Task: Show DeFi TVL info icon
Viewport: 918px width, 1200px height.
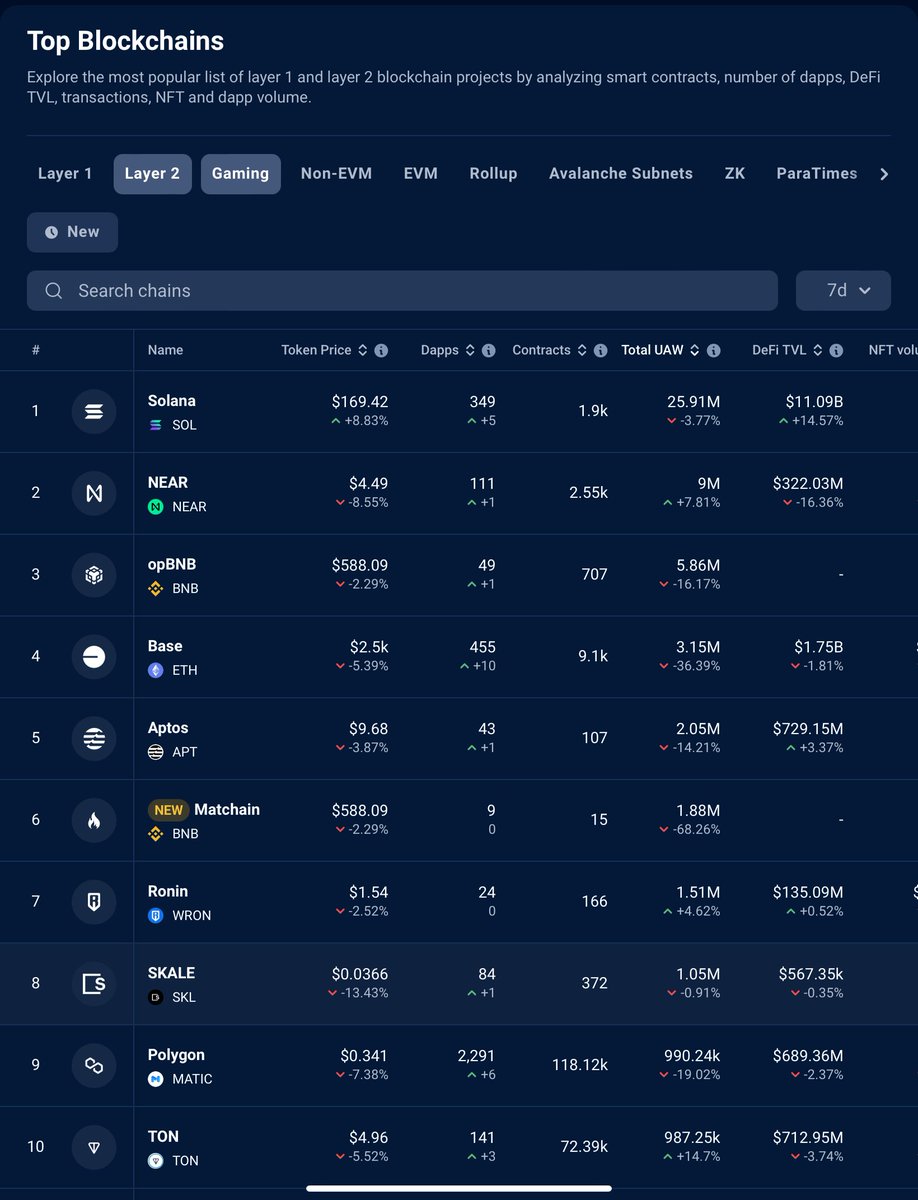Action: pyautogui.click(x=836, y=351)
